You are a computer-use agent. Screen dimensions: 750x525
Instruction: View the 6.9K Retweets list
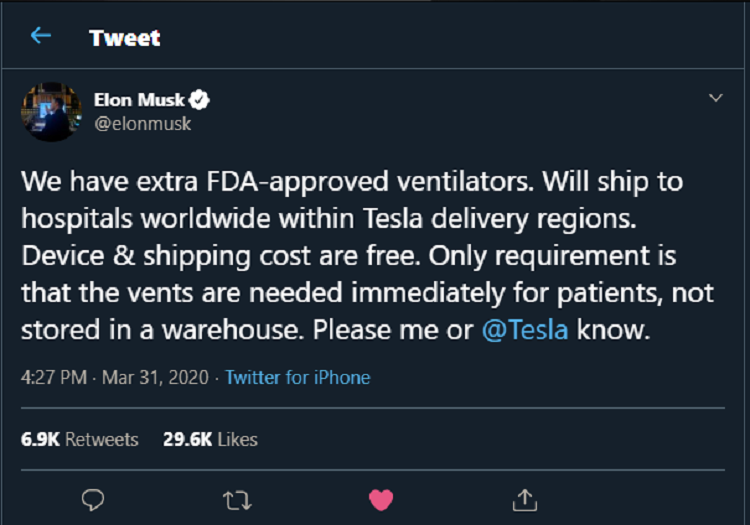80,439
